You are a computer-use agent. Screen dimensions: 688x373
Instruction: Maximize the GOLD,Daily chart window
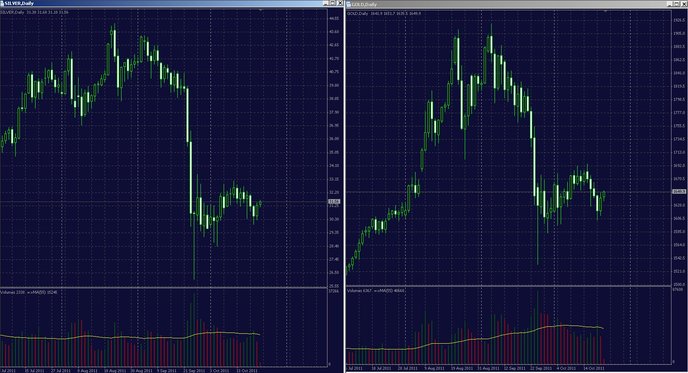pyautogui.click(x=677, y=4)
